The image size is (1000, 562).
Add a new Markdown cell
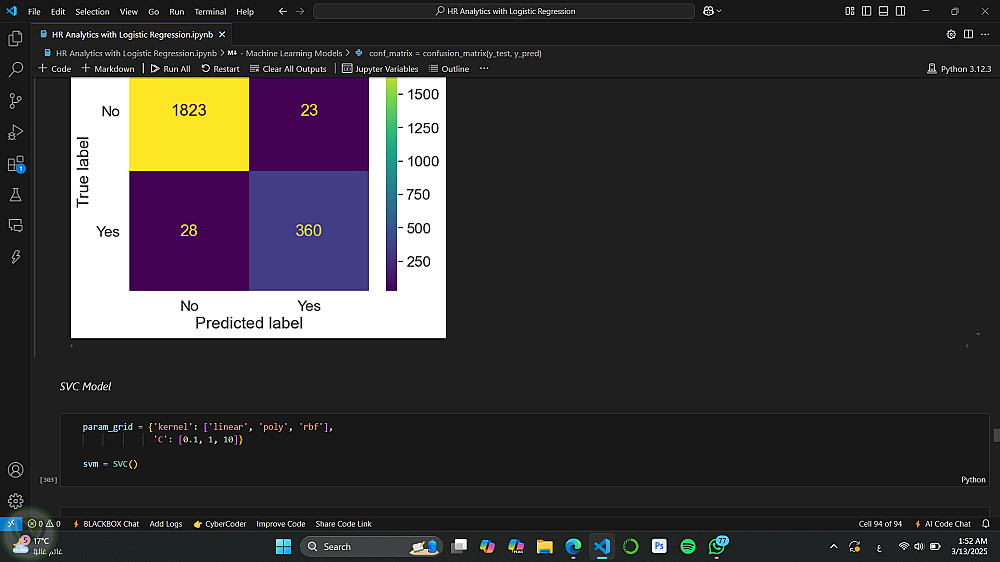pyautogui.click(x=108, y=68)
